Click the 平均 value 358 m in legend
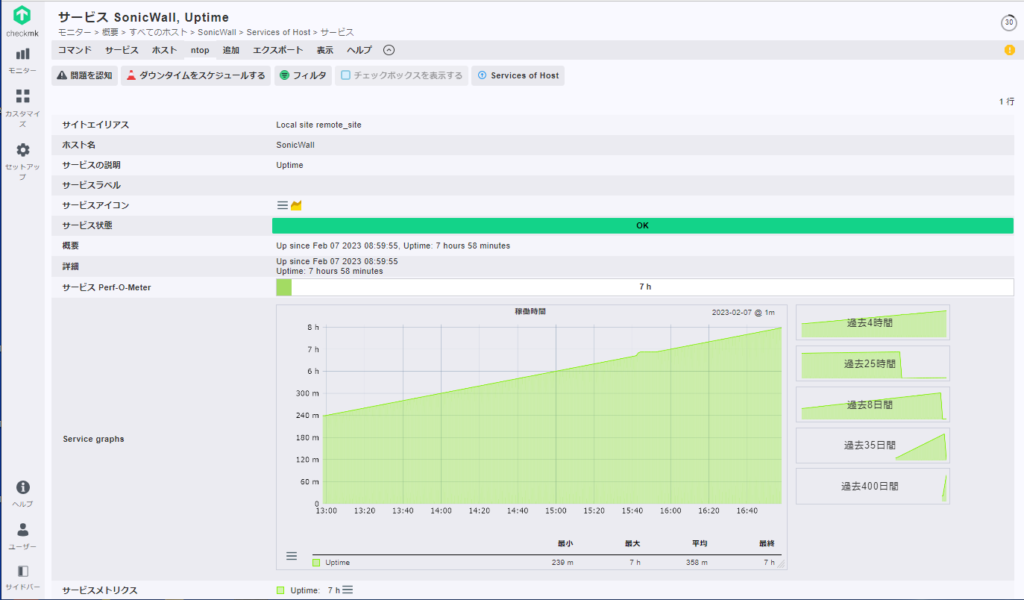This screenshot has height=600, width=1024. (697, 562)
